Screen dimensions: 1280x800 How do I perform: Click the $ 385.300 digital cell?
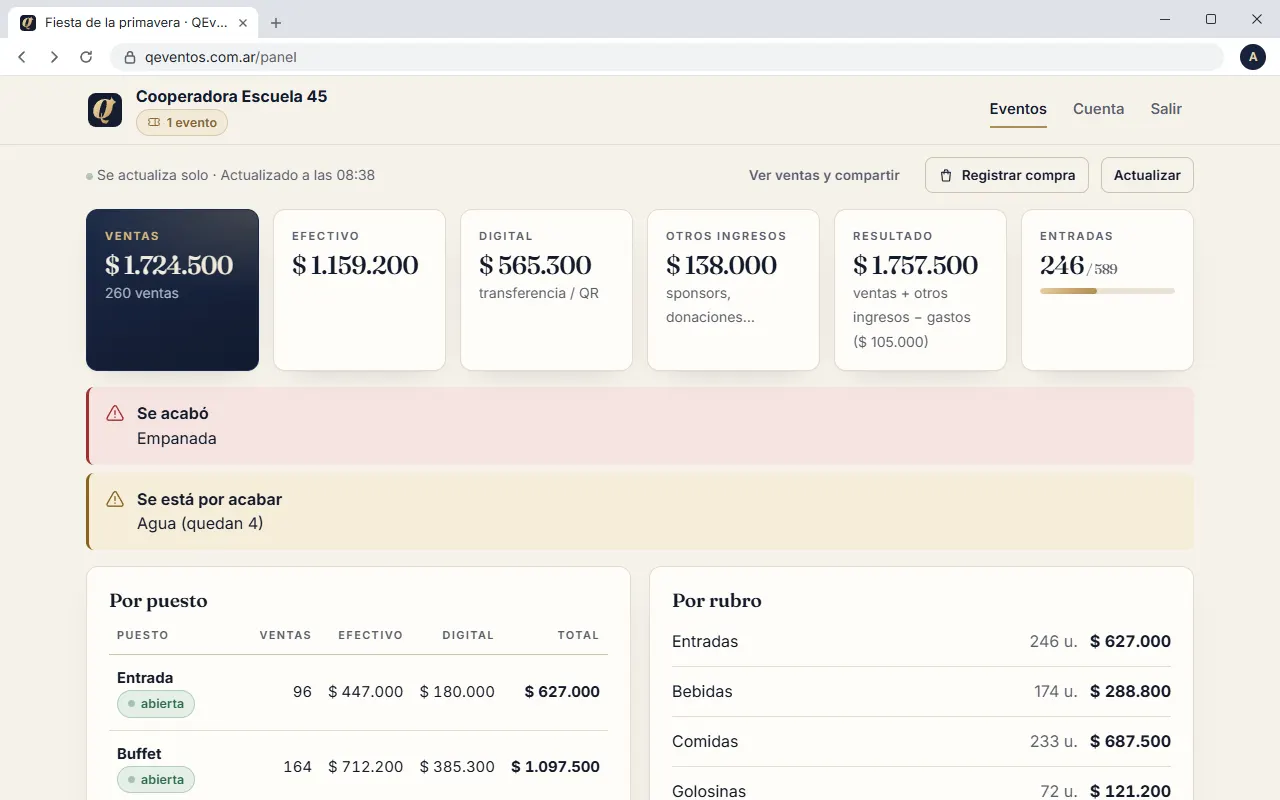click(x=457, y=767)
